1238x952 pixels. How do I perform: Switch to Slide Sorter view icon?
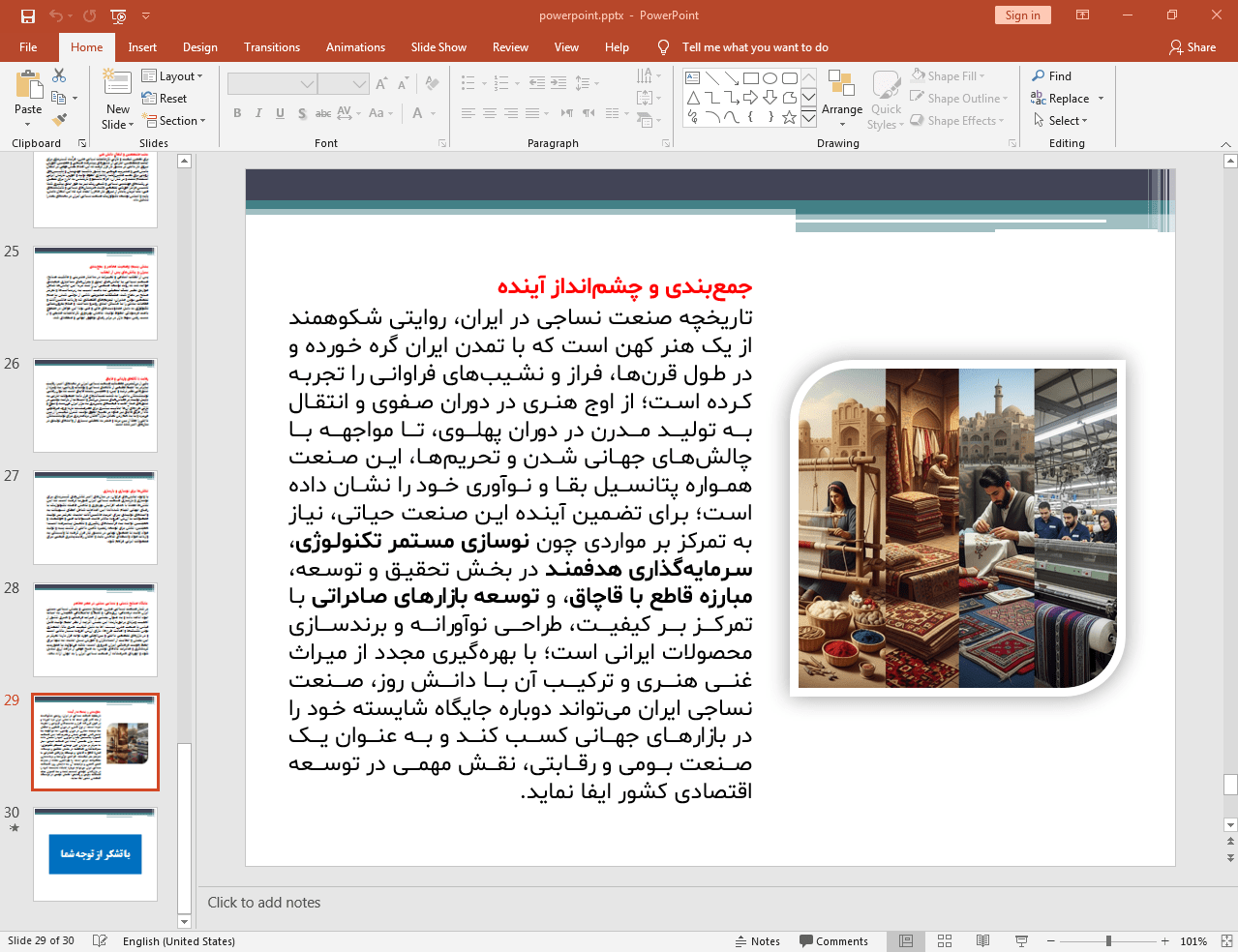click(x=945, y=941)
